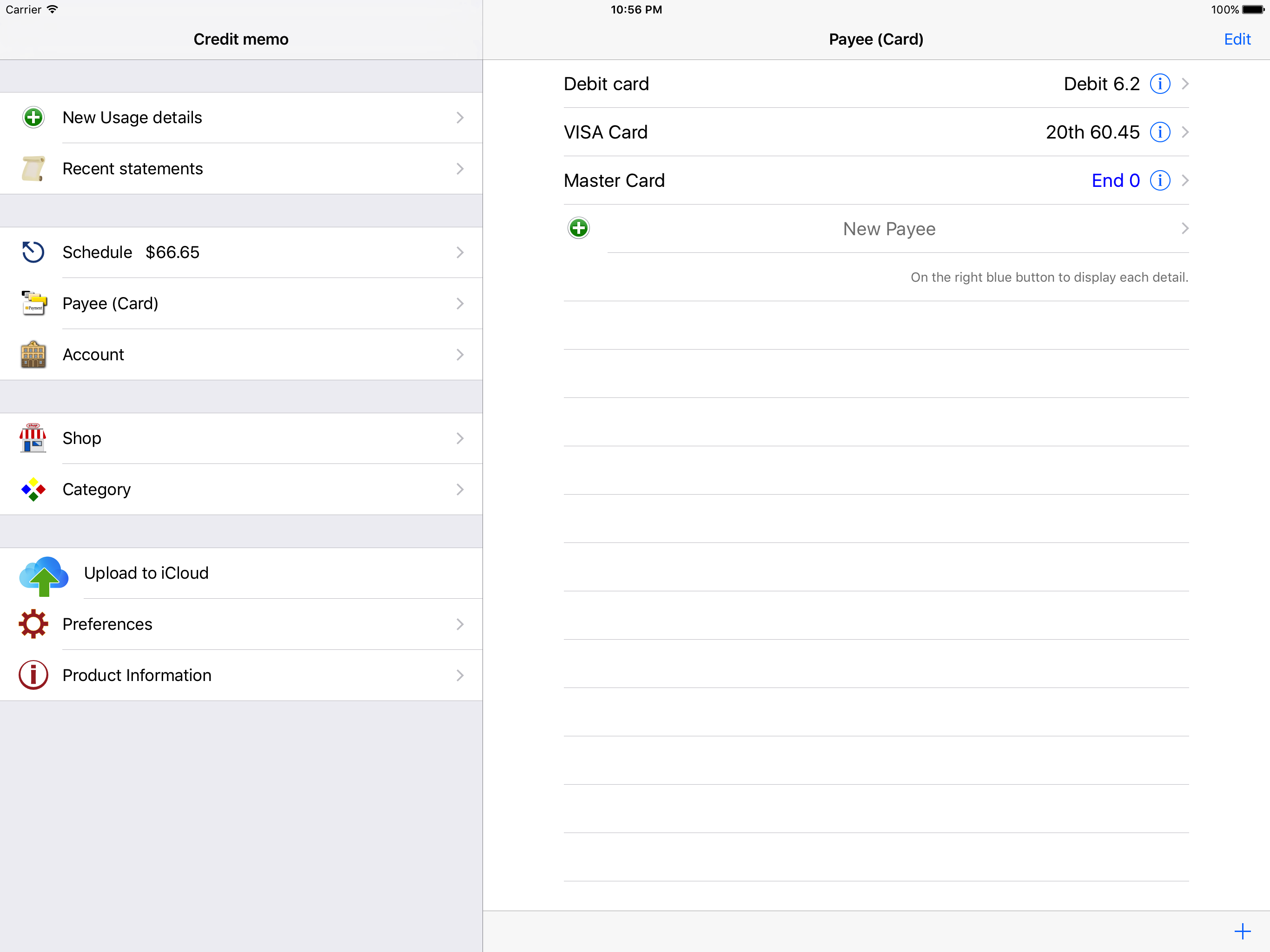Tap the Account bank building icon

click(x=33, y=354)
